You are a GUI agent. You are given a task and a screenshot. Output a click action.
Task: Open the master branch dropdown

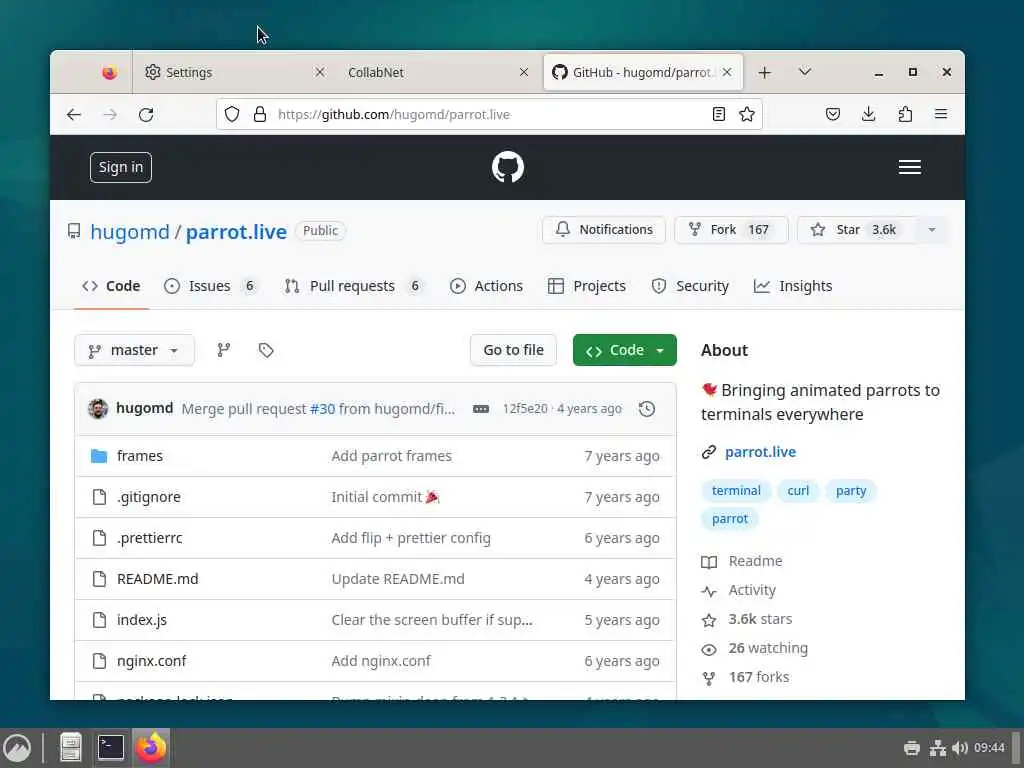click(x=134, y=351)
